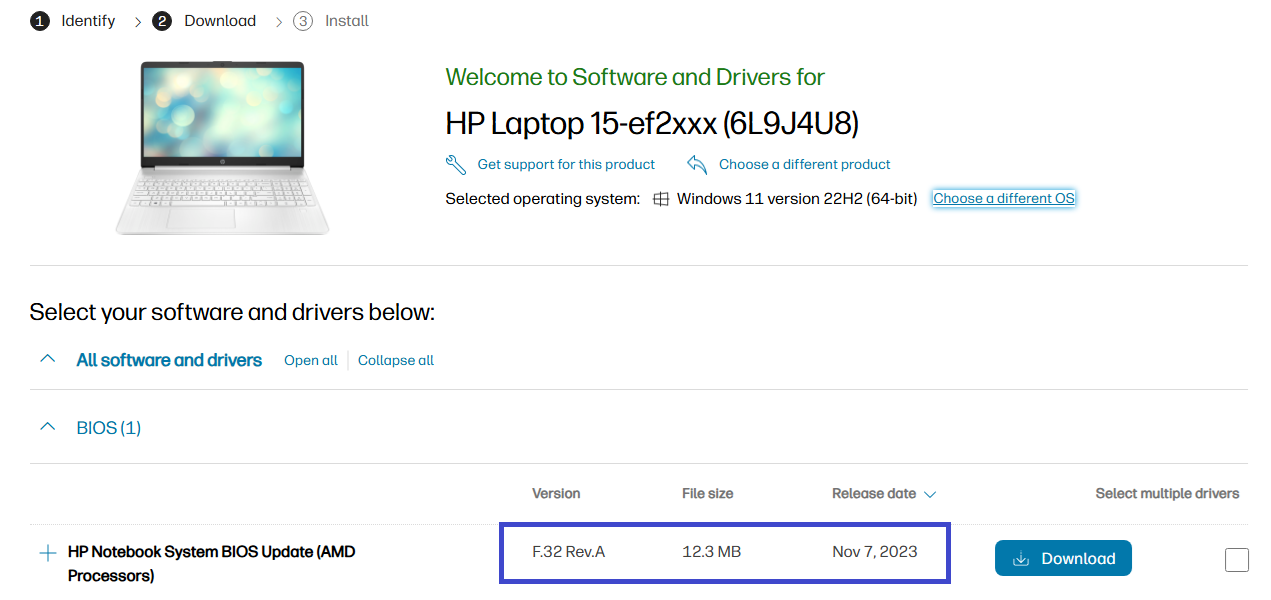Click the numbered circle for step 1 Identify

click(40, 20)
